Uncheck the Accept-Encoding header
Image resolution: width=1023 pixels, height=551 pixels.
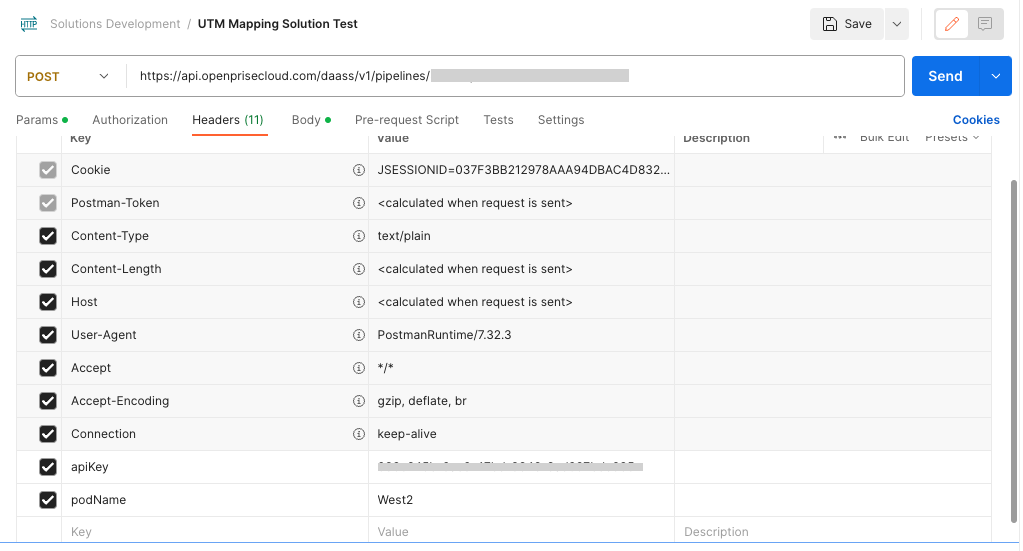coord(48,401)
